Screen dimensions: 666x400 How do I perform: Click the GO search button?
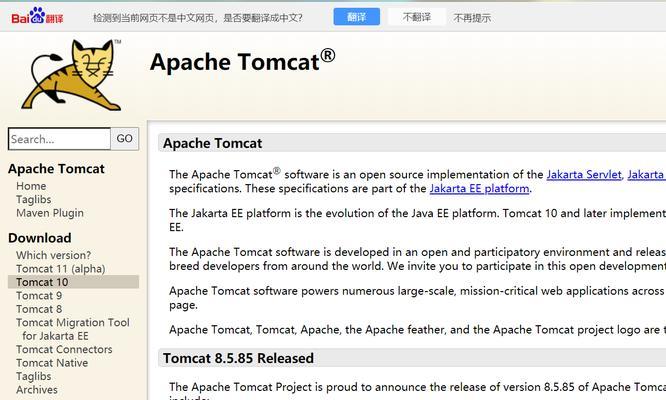pos(124,139)
